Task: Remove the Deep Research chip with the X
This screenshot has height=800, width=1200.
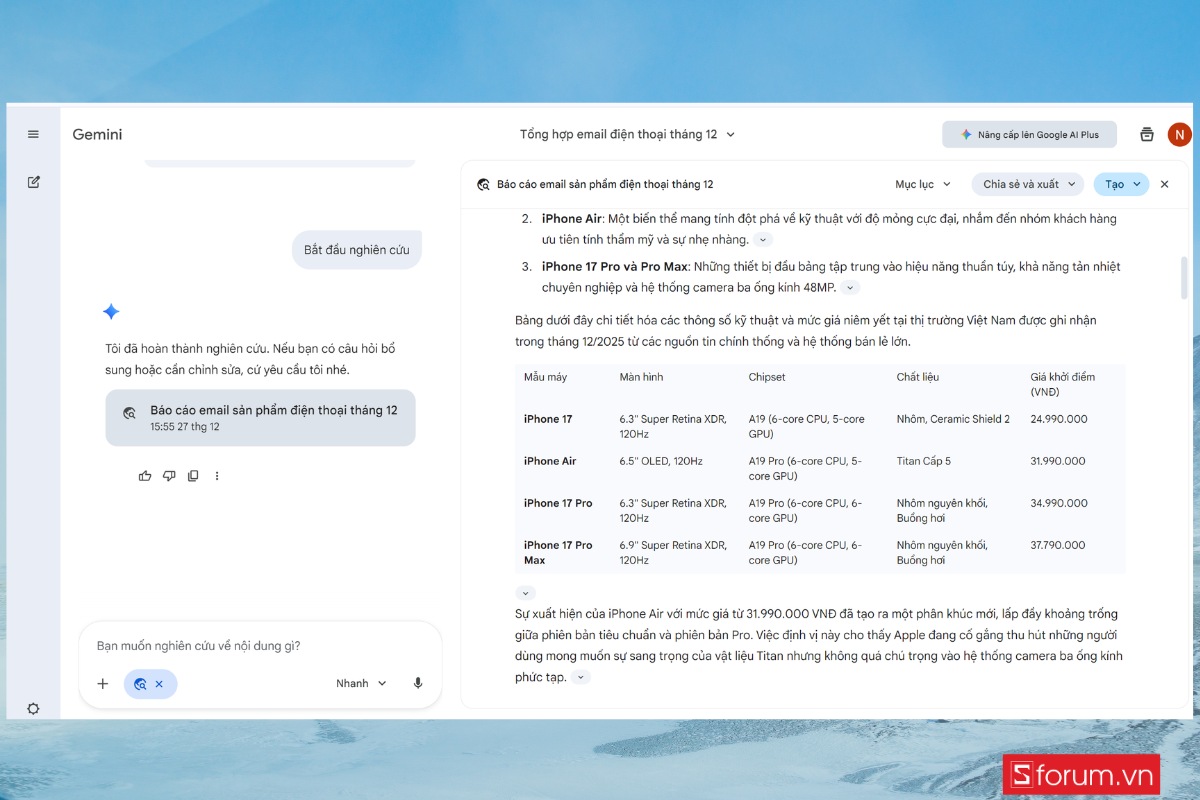Action: (x=161, y=684)
